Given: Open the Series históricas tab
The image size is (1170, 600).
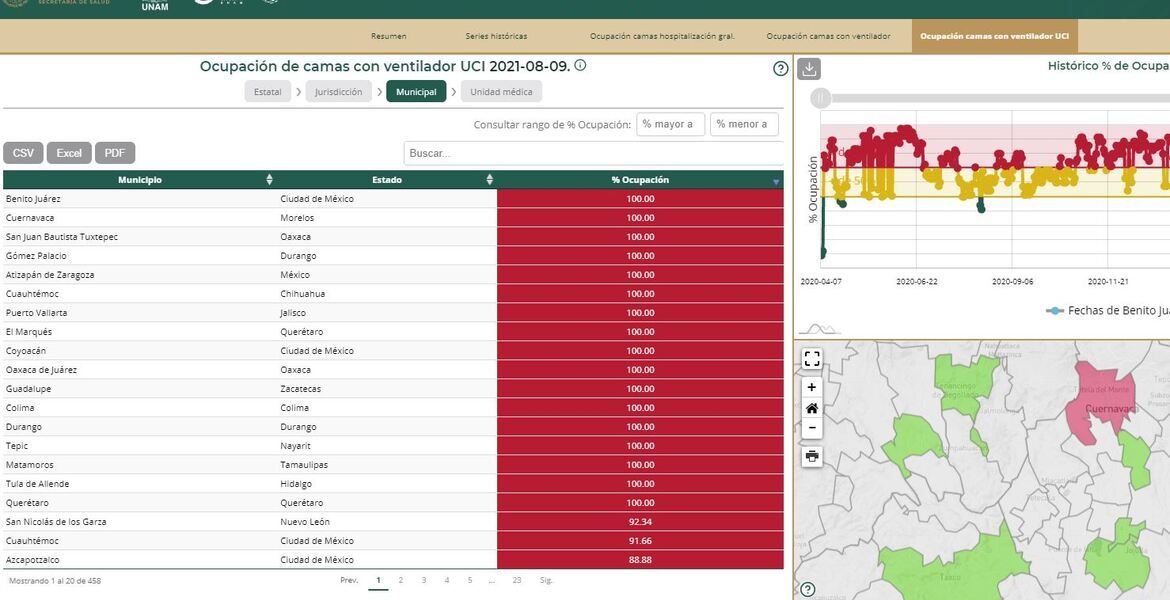Looking at the screenshot, I should point(496,36).
